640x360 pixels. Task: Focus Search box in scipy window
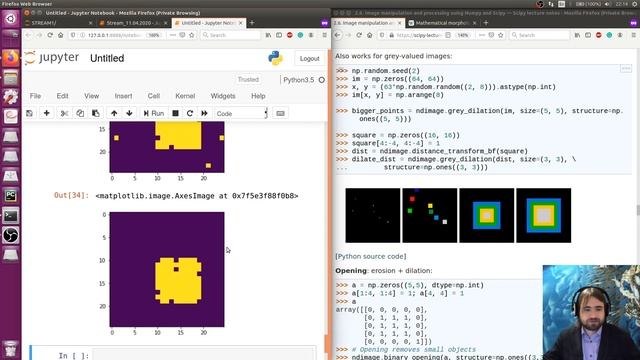point(540,35)
